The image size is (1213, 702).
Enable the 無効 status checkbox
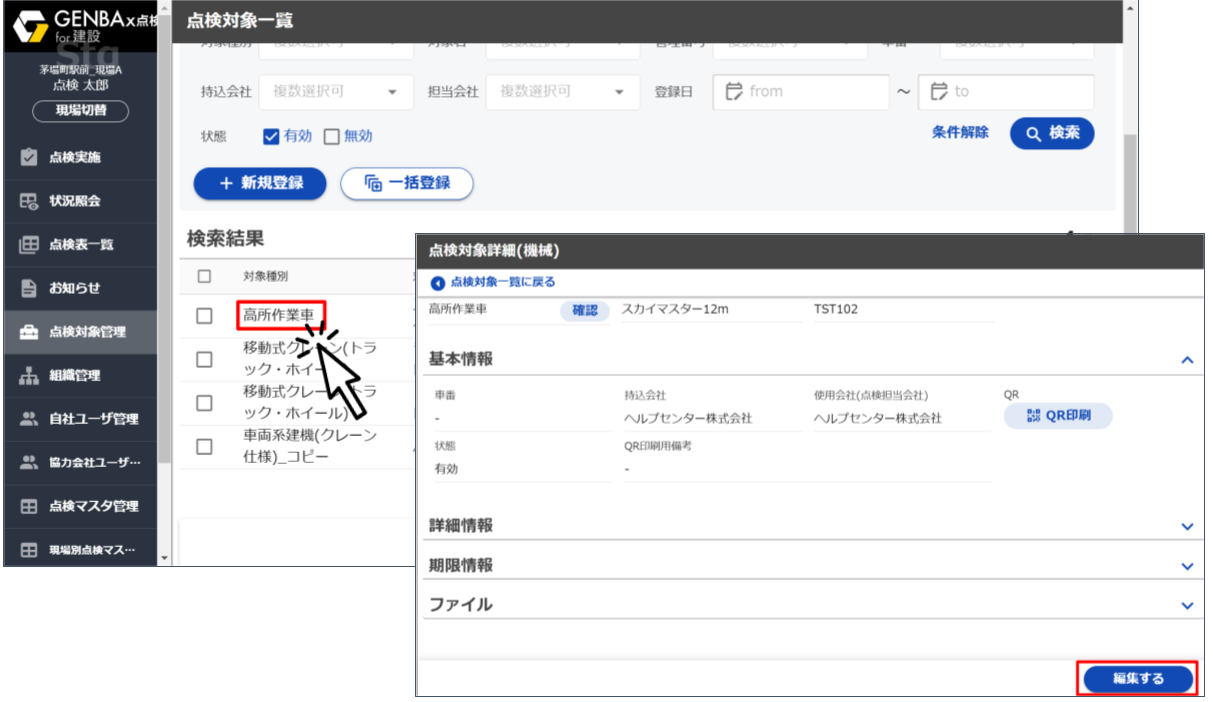[x=331, y=135]
